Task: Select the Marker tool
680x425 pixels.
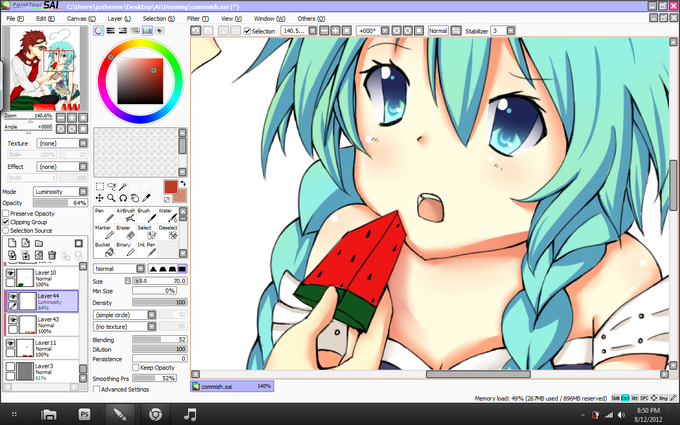Action: tap(104, 232)
